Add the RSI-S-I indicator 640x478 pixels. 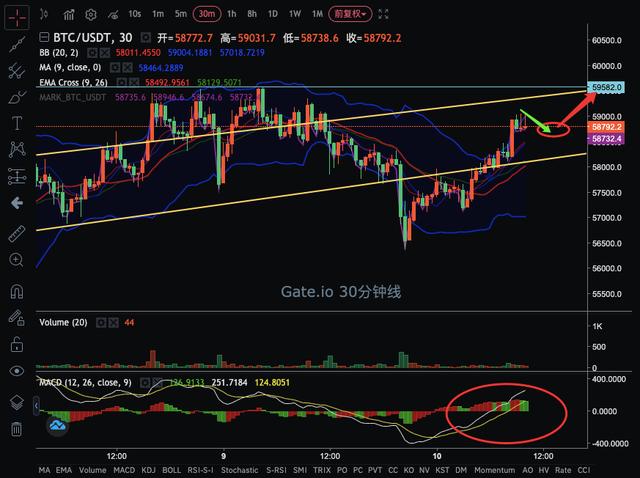pos(200,470)
